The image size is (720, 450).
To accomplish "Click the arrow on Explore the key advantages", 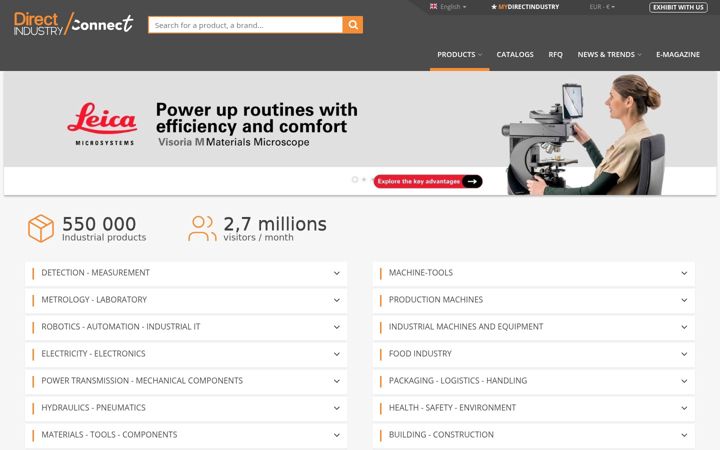I will point(472,181).
